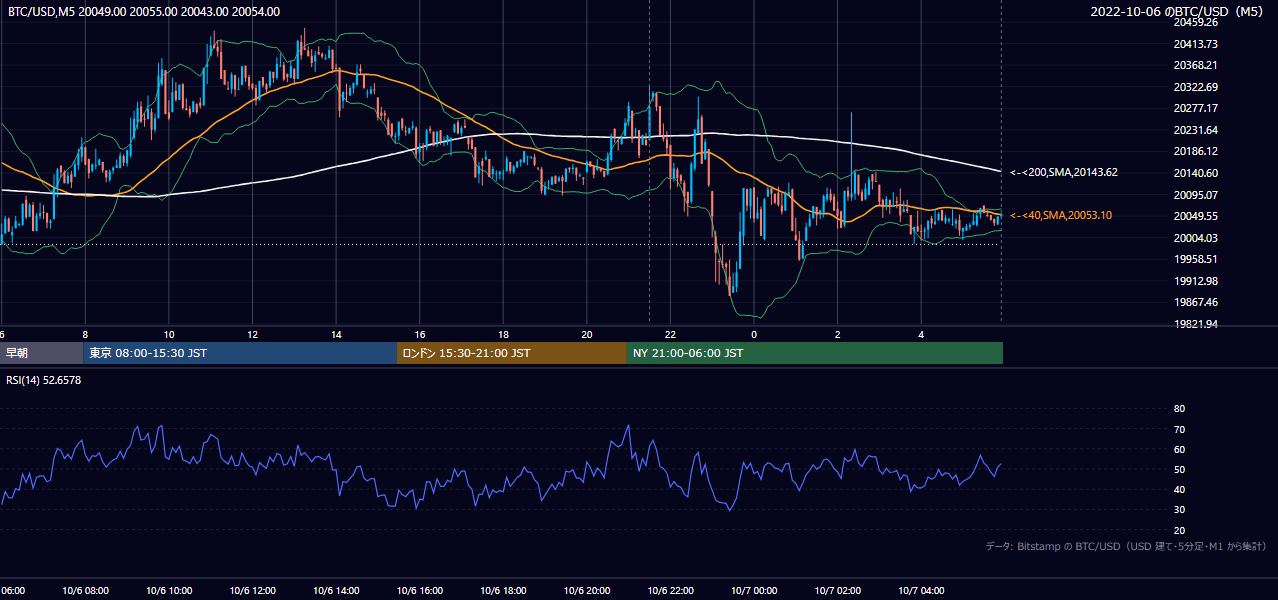Click the 10/6 10:00 time label
Viewport: 1278px width, 600px height.
169,591
